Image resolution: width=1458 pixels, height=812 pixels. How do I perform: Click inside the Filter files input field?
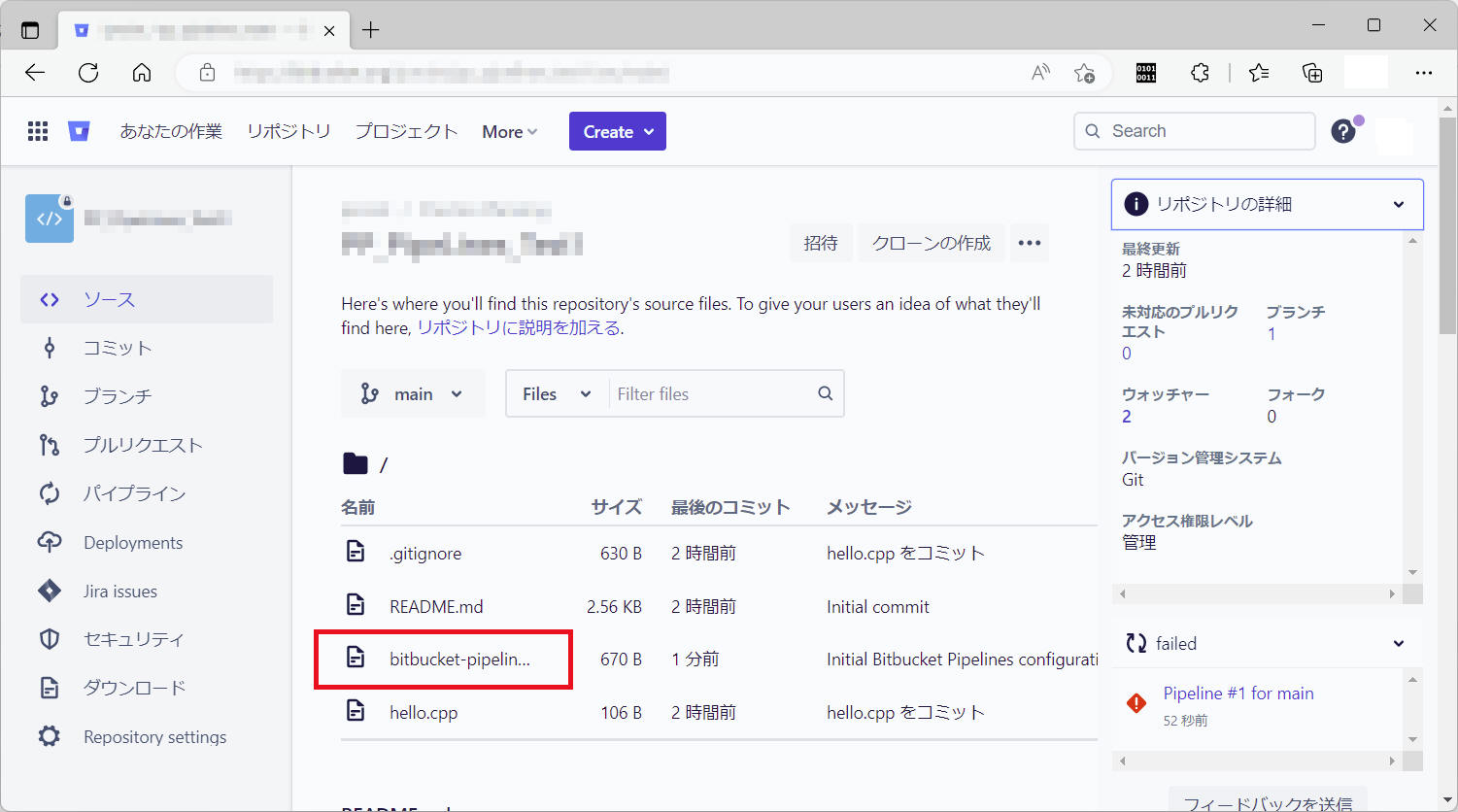pos(709,393)
